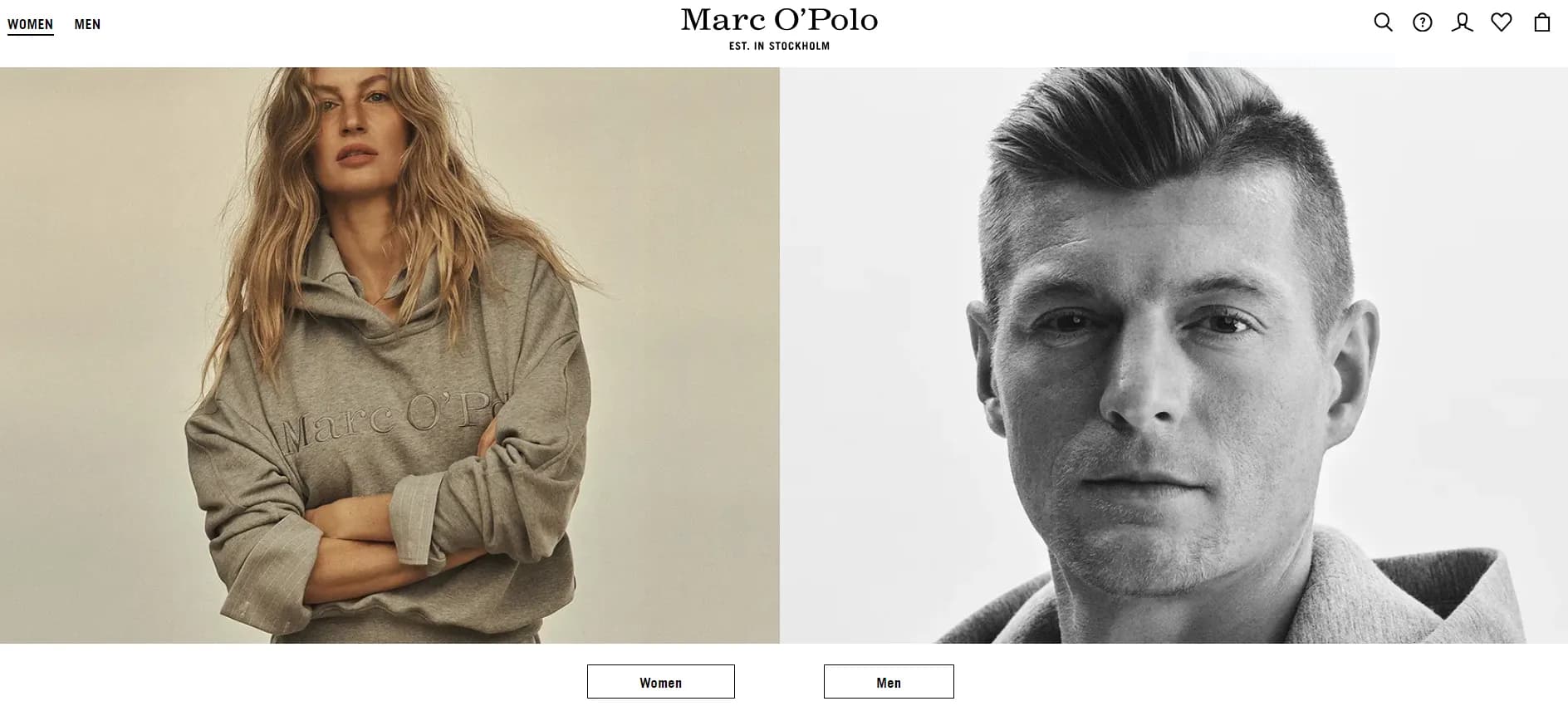This screenshot has width=1568, height=706.
Task: Open the shopping bag icon
Action: (x=1542, y=22)
